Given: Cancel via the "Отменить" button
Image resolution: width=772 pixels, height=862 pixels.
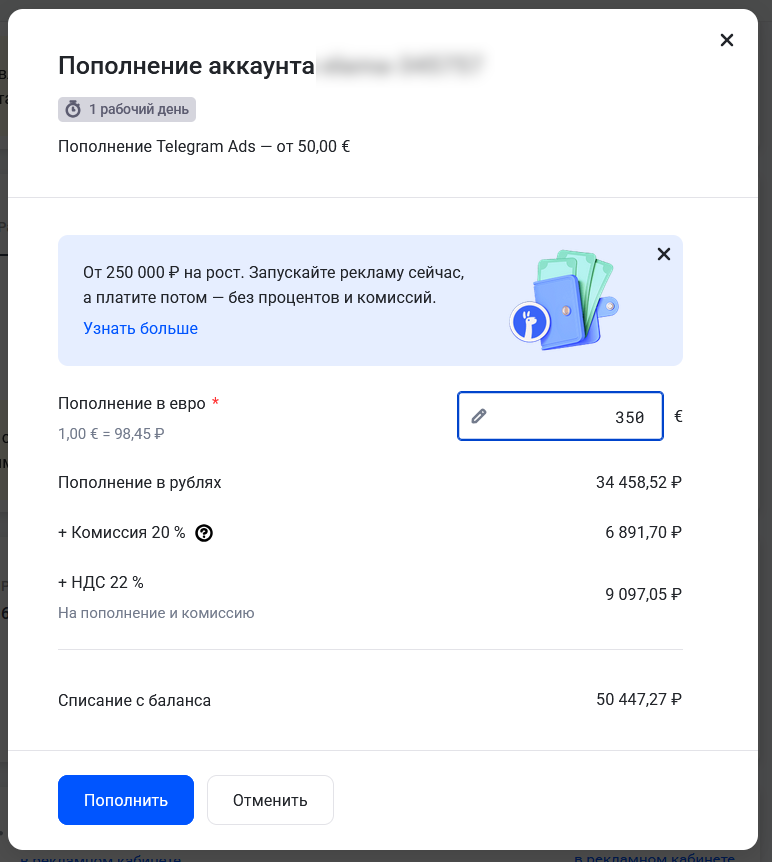Looking at the screenshot, I should click(270, 800).
